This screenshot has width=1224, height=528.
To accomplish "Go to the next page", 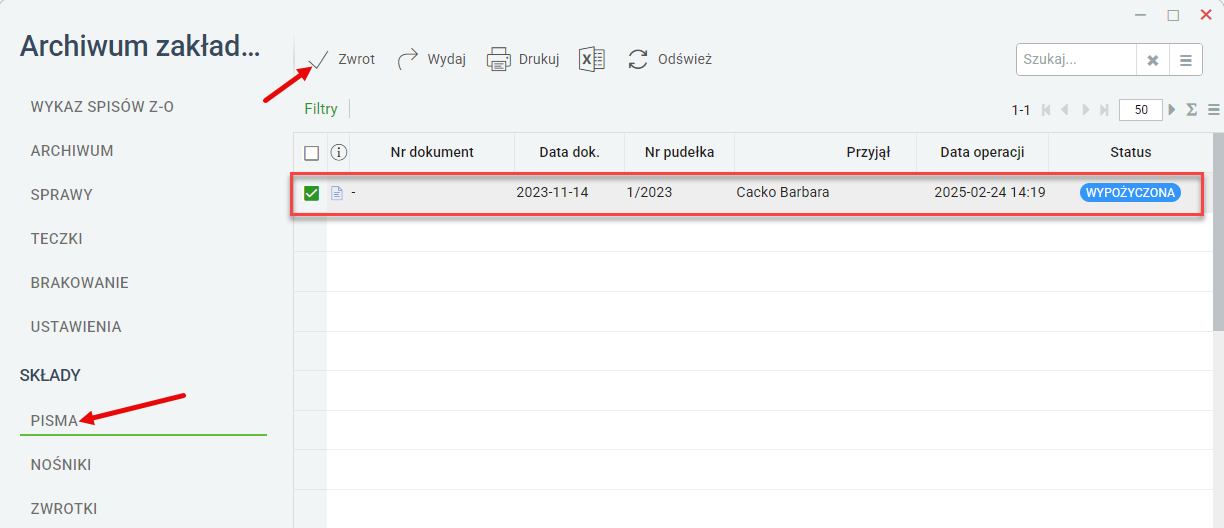I will (1086, 110).
